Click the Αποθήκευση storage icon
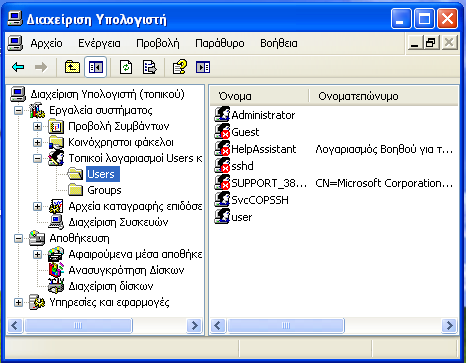Viewport: 466px width, 363px height. (x=37, y=238)
